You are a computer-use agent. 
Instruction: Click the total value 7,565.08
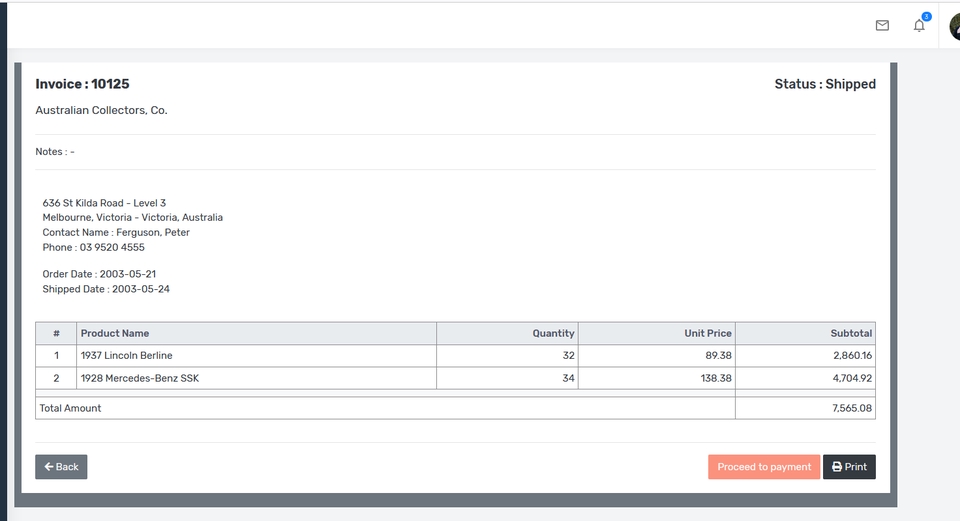pyautogui.click(x=852, y=408)
